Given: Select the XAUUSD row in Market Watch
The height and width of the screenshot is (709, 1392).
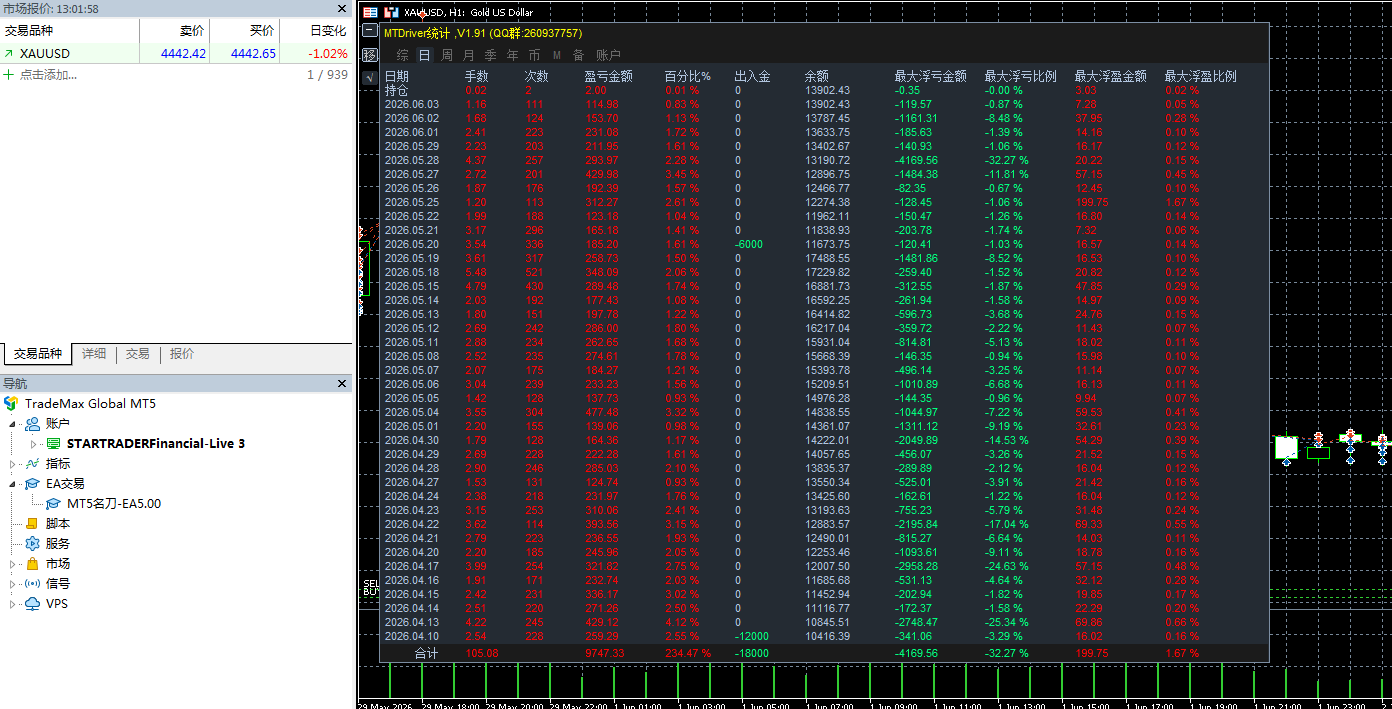Looking at the screenshot, I should 176,54.
